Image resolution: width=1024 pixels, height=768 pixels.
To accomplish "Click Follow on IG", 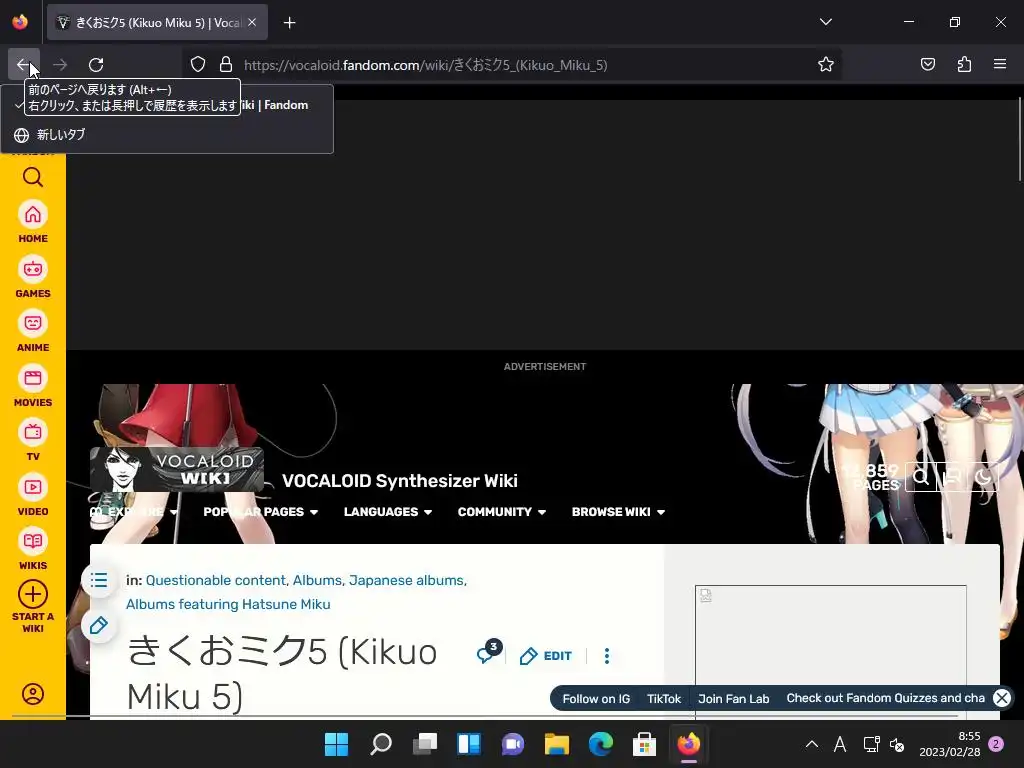I will pyautogui.click(x=596, y=699).
